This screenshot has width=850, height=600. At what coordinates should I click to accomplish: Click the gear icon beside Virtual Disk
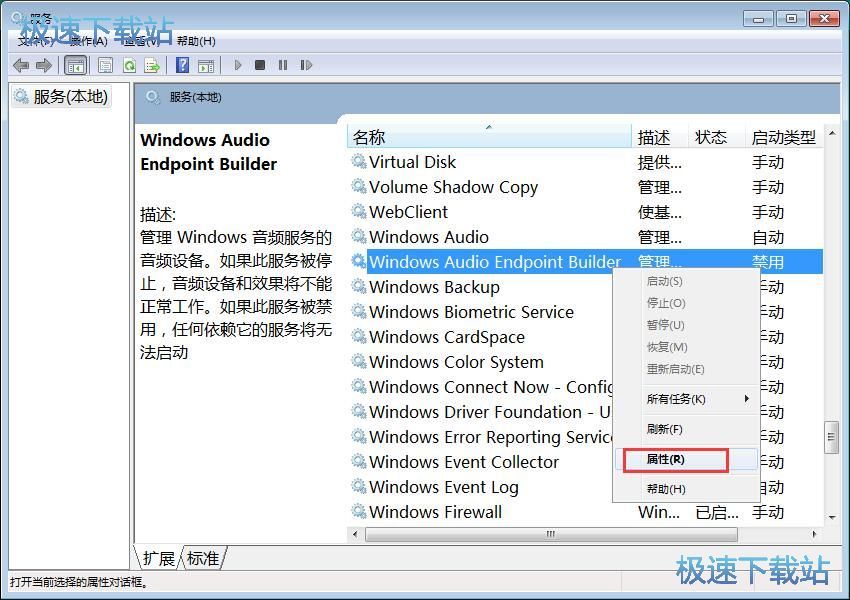pos(359,162)
